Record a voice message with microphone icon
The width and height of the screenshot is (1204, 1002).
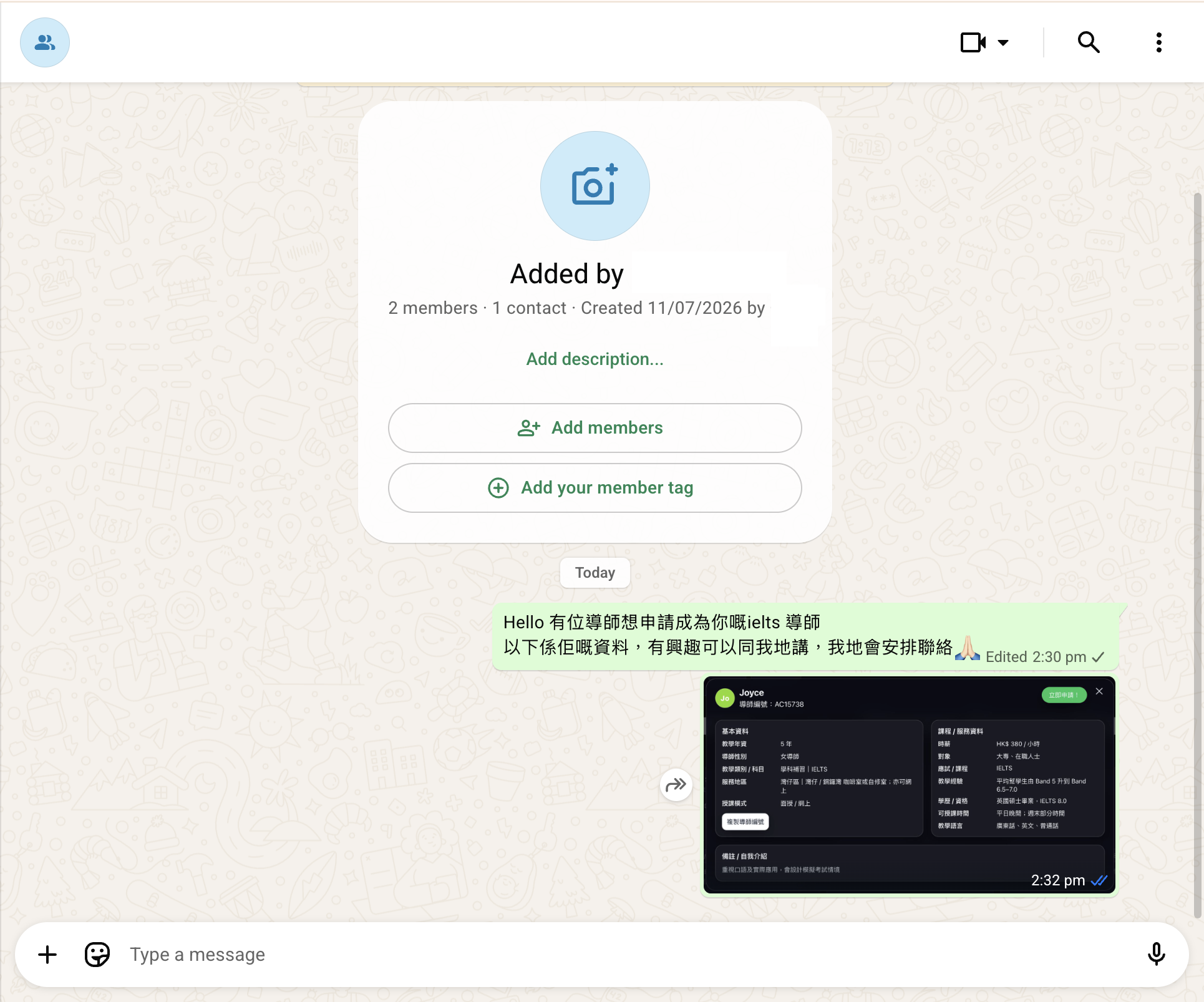(1156, 955)
